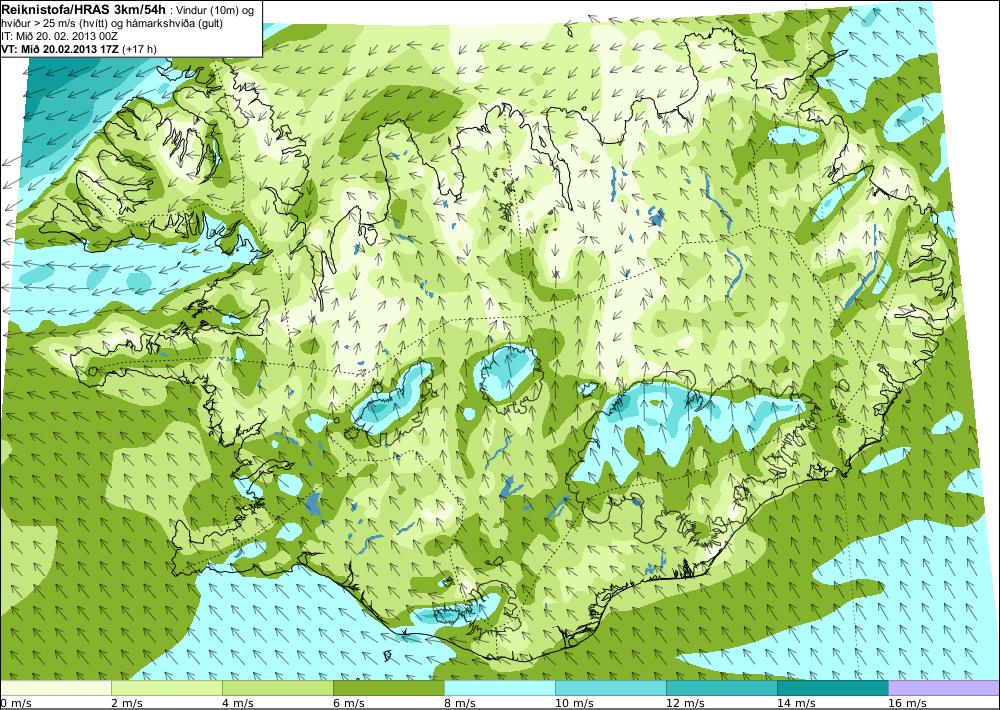Click the dark teal 14–16 m/s legend swatch

coord(833,688)
